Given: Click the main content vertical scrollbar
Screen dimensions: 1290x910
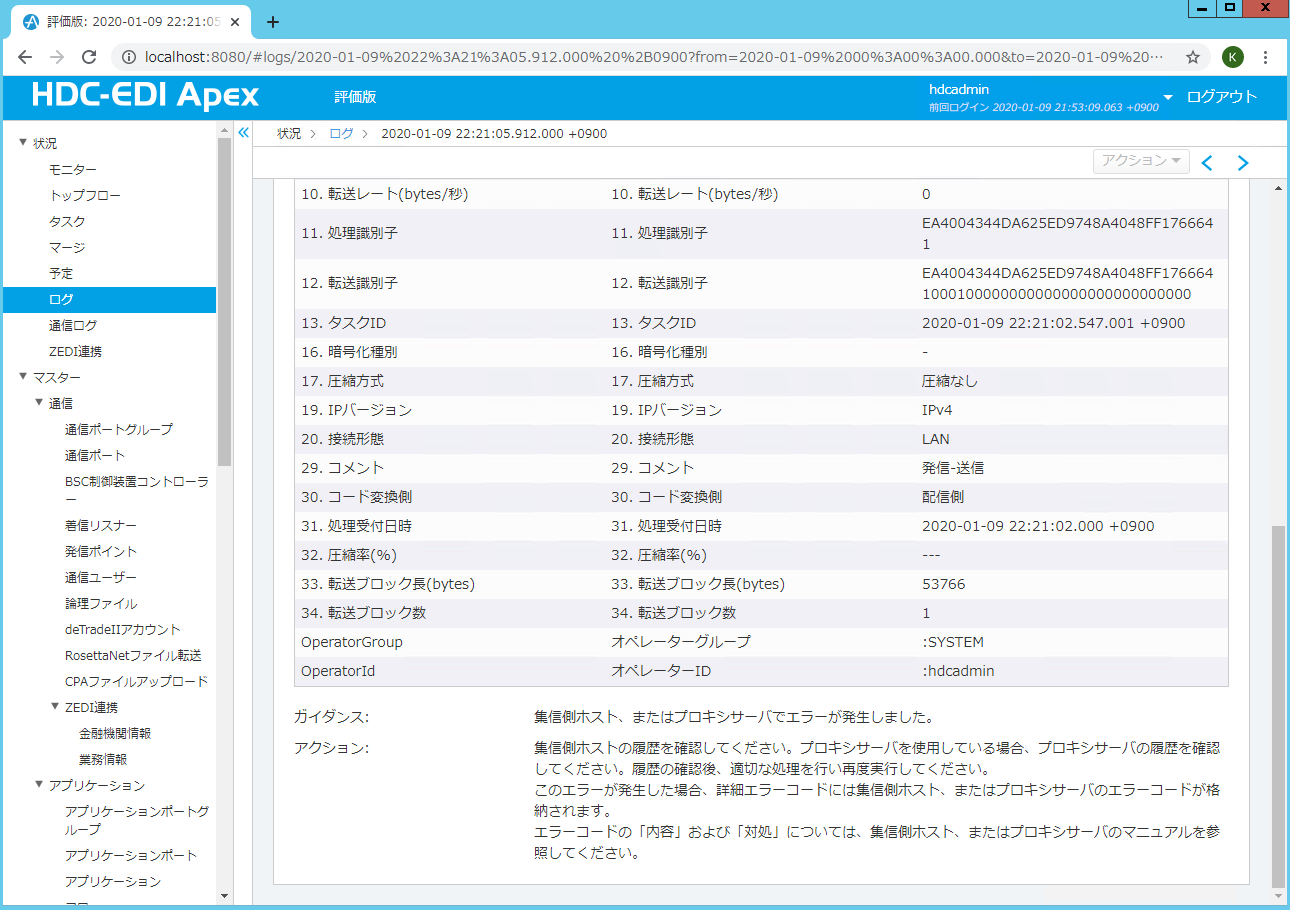Looking at the screenshot, I should [1278, 707].
